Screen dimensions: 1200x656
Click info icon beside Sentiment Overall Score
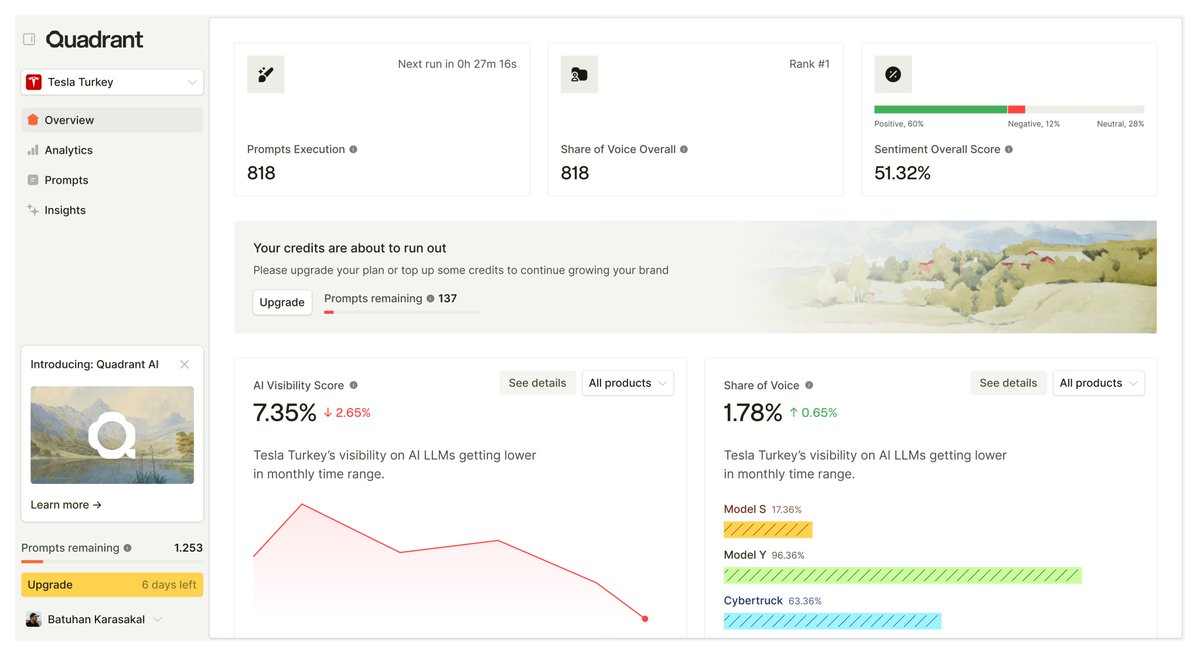pos(1008,149)
